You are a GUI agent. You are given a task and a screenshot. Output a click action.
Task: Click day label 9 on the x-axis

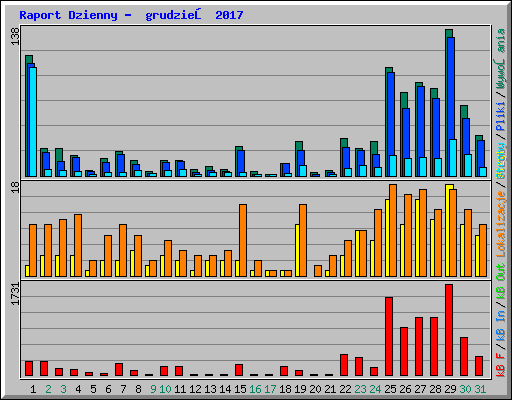(153, 389)
